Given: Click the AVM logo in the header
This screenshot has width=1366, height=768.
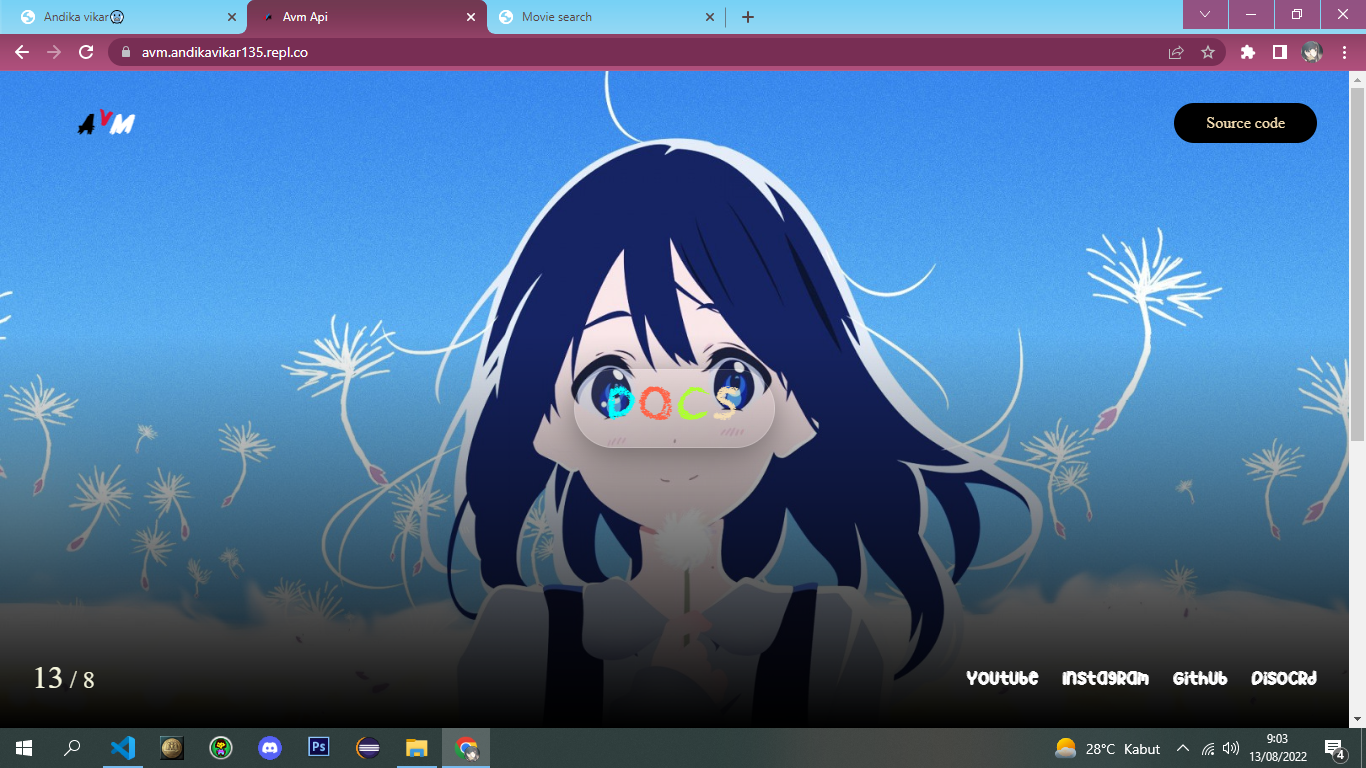Looking at the screenshot, I should click(106, 123).
